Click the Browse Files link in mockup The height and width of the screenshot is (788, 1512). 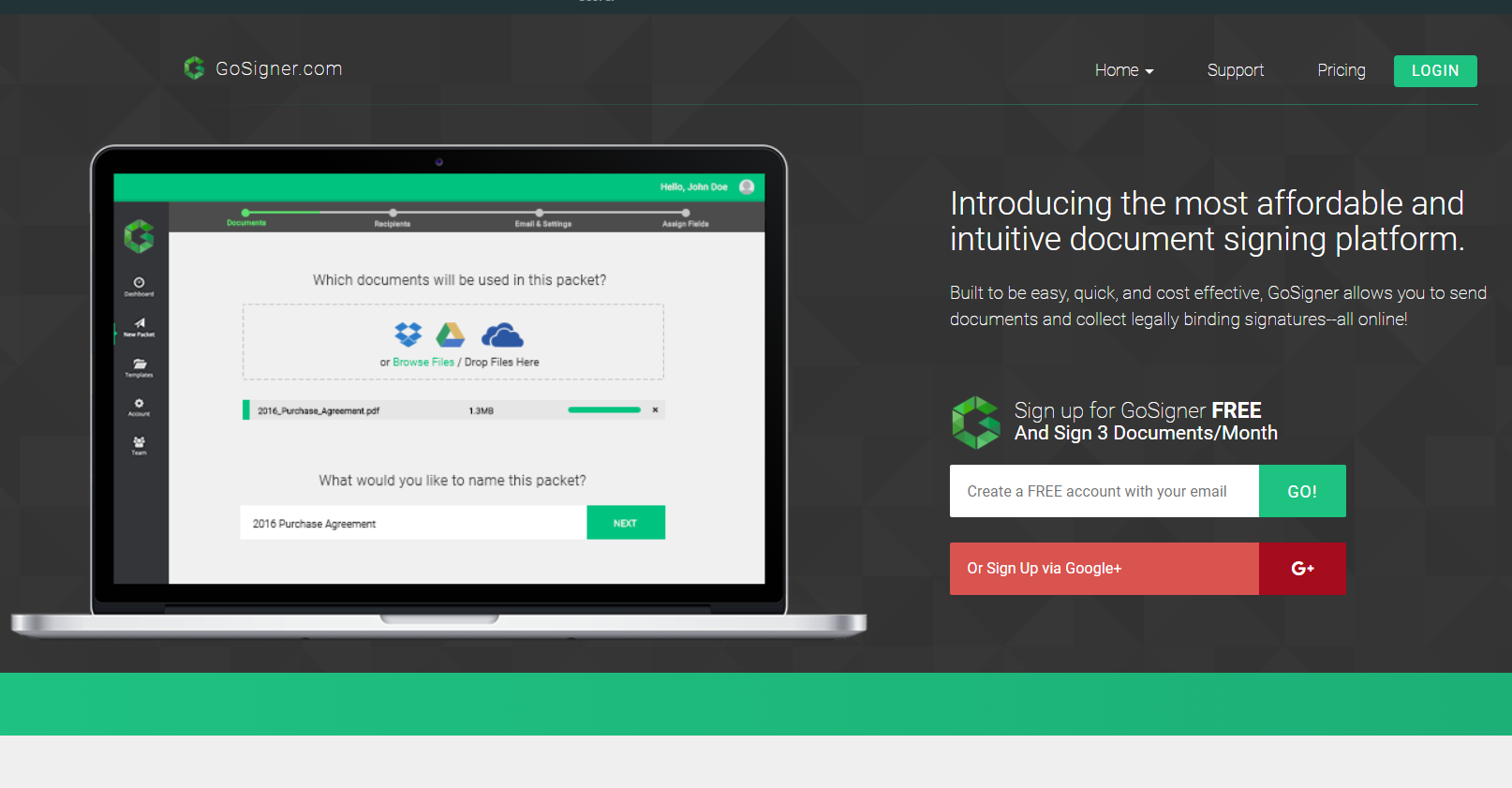tap(423, 363)
